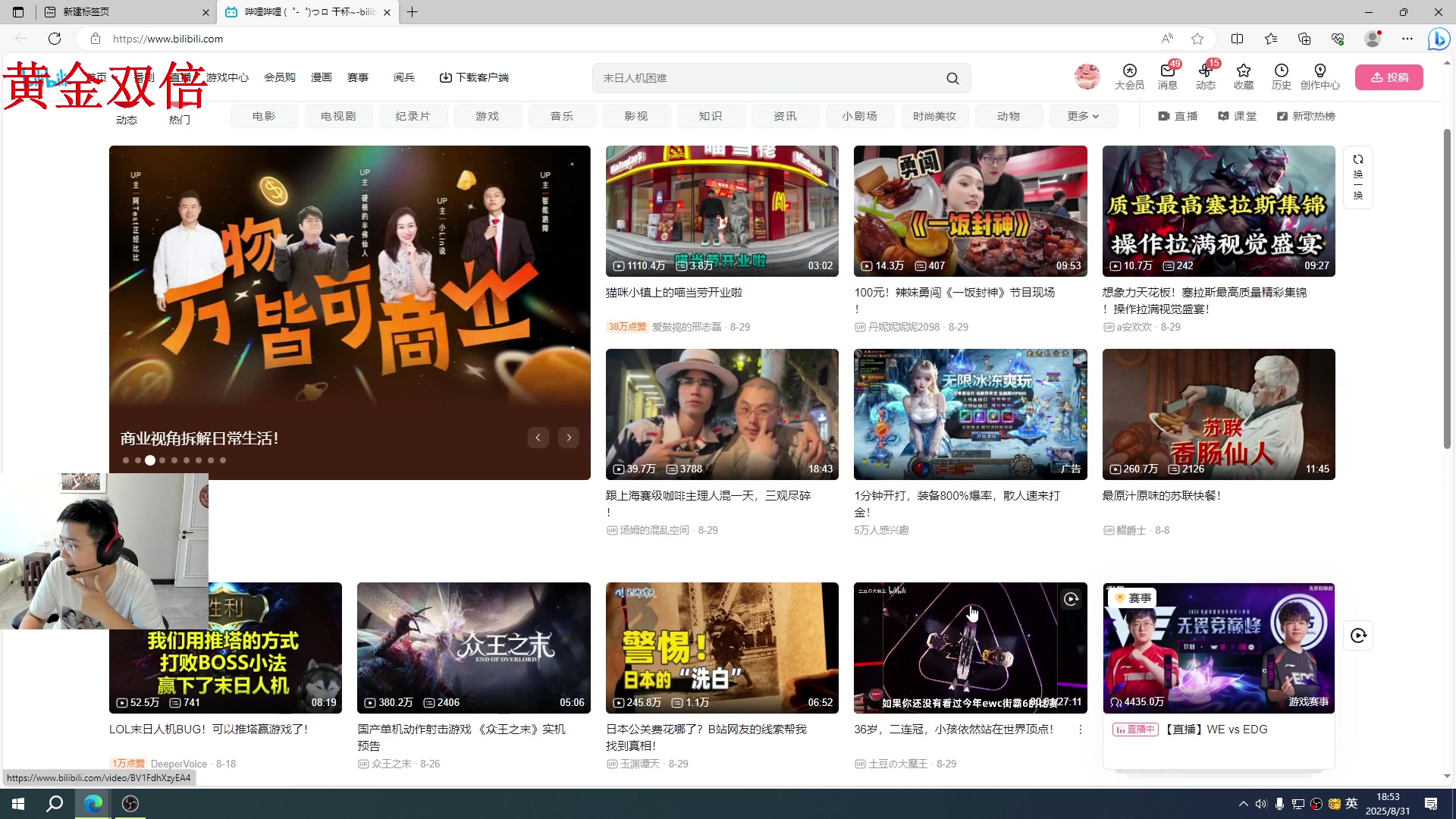This screenshot has width=1456, height=819.
Task: Click the watch-later icon on 36岁 video
Action: coord(1071,599)
